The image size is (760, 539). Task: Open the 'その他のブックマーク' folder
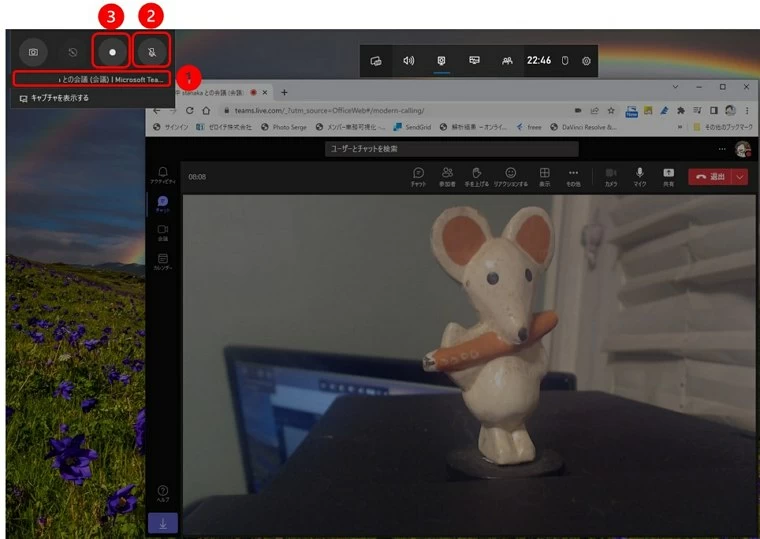[723, 127]
